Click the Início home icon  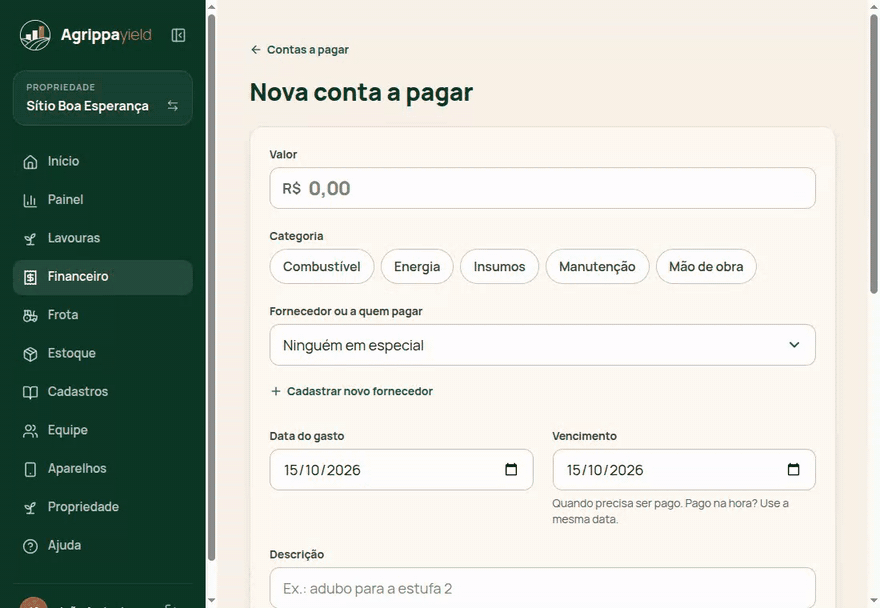click(30, 162)
